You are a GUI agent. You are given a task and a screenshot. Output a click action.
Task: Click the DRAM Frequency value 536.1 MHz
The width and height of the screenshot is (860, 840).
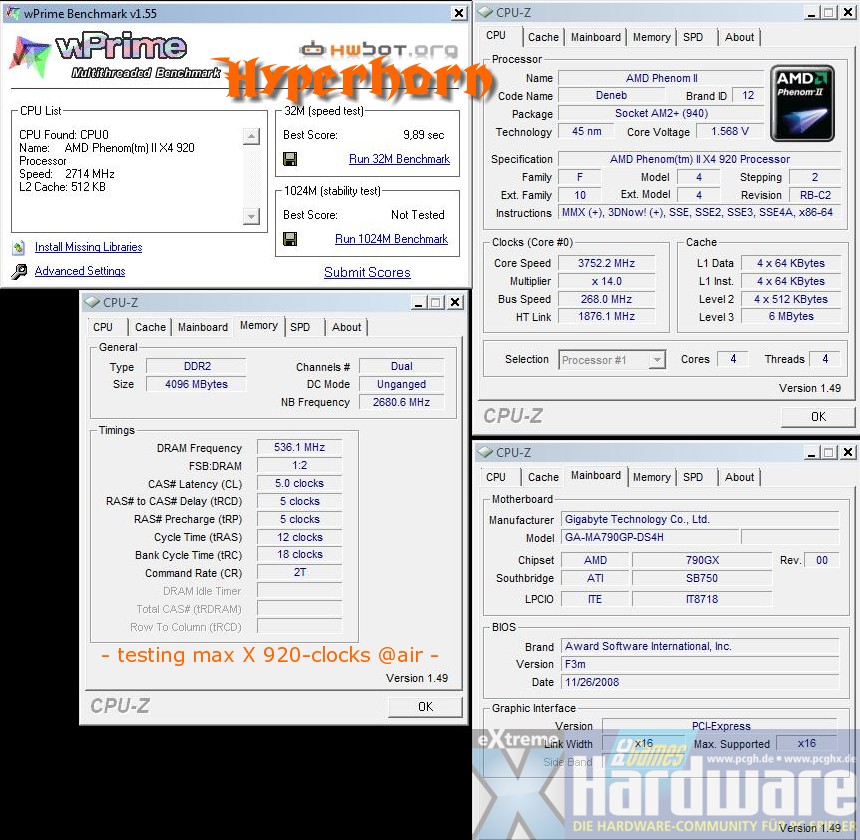pos(299,447)
